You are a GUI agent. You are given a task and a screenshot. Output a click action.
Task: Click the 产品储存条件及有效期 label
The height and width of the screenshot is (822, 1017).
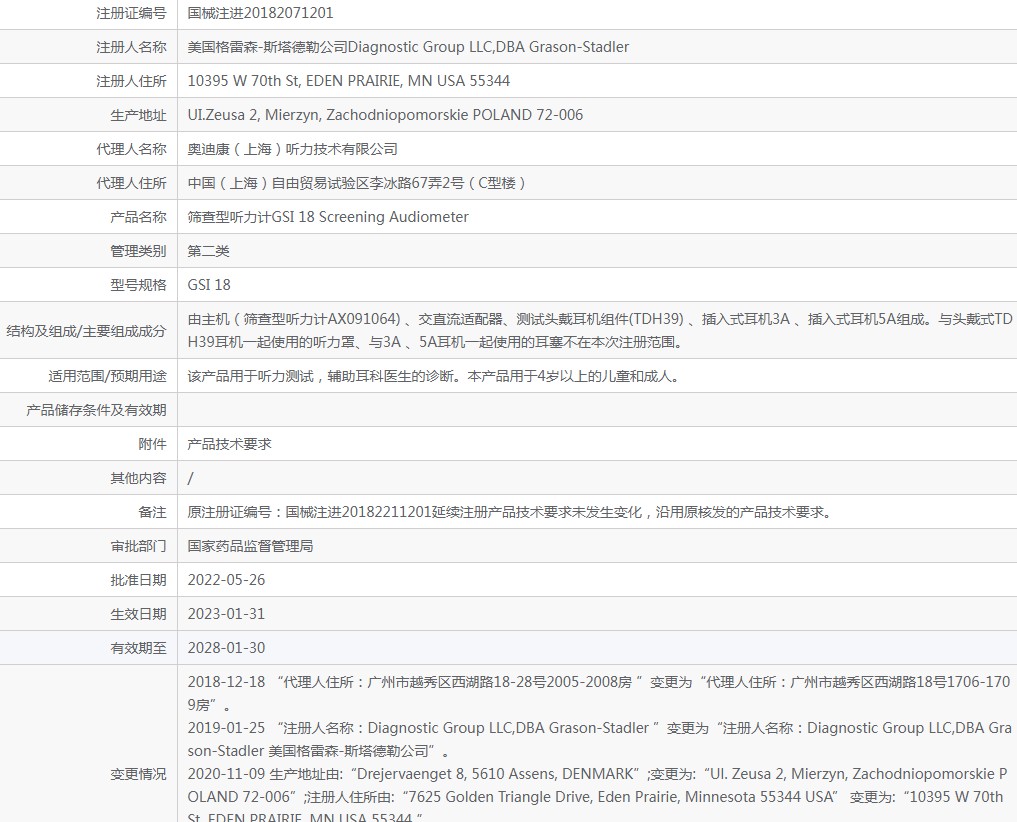coord(96,410)
